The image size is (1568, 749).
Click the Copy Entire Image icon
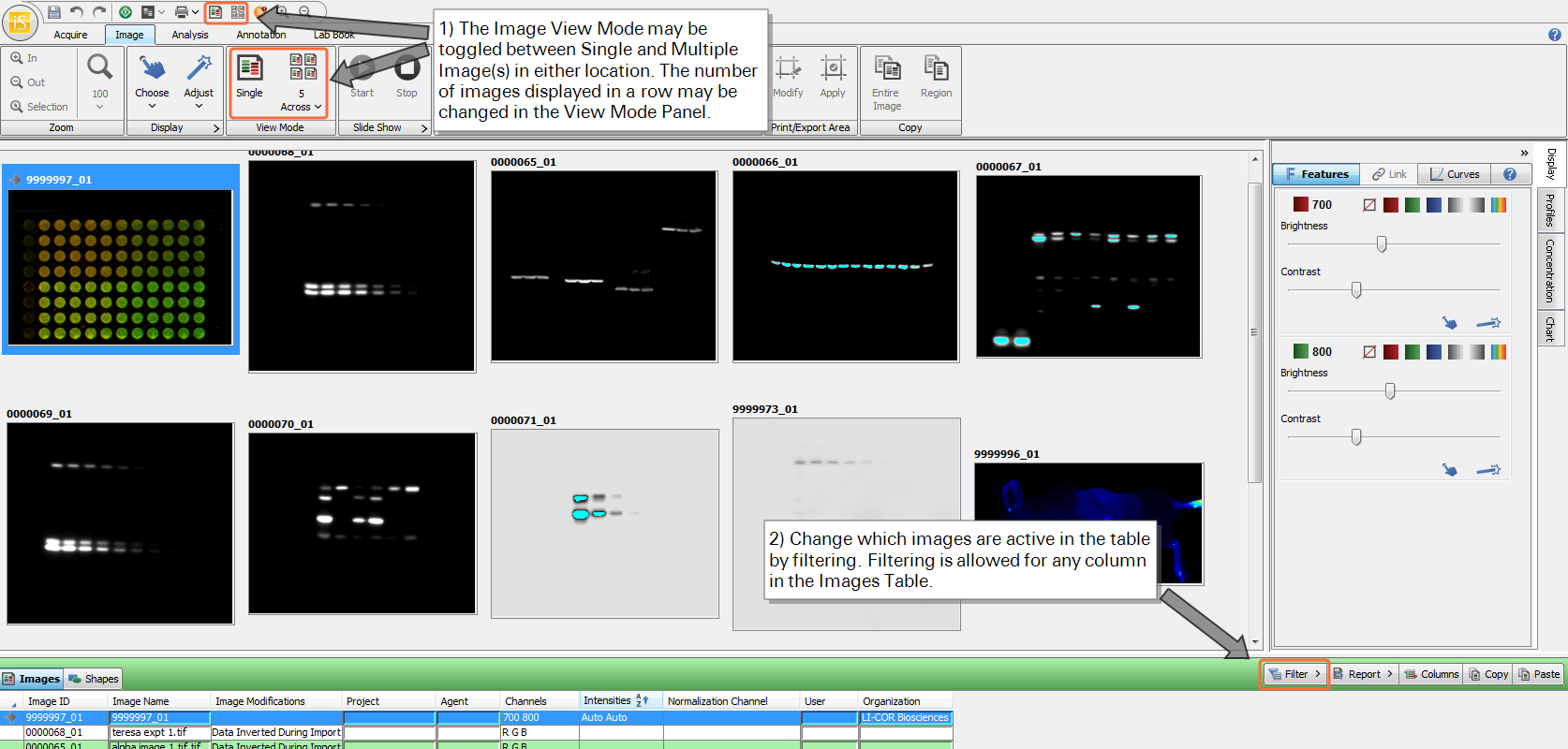coord(886,68)
